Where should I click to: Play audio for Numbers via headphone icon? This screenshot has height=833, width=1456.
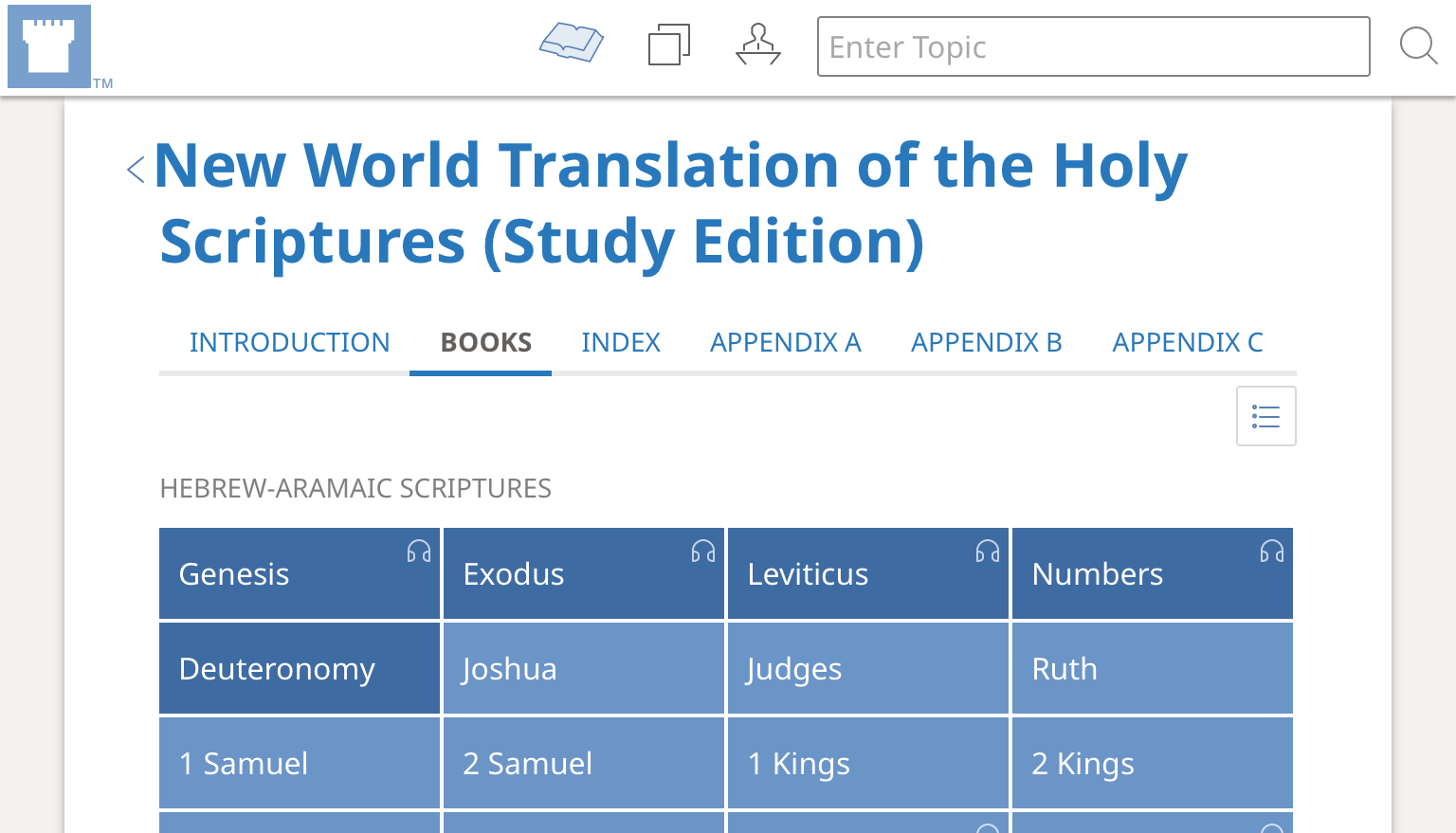pyautogui.click(x=1271, y=550)
